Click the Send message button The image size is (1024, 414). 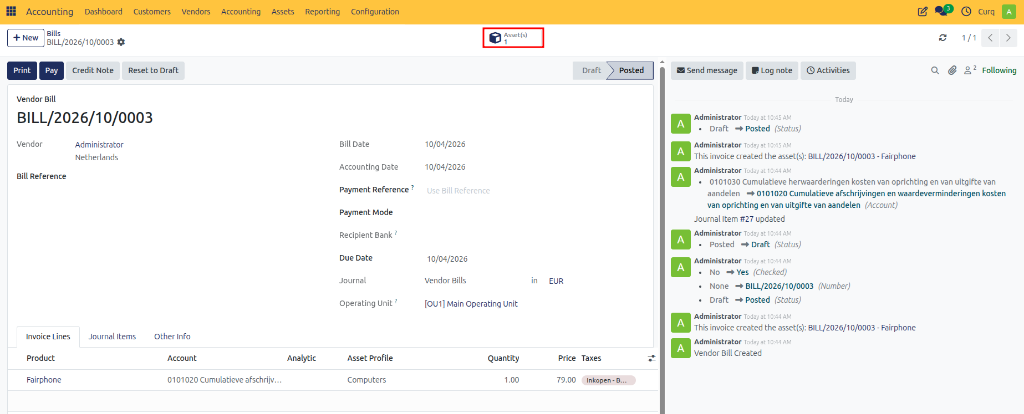click(x=707, y=71)
